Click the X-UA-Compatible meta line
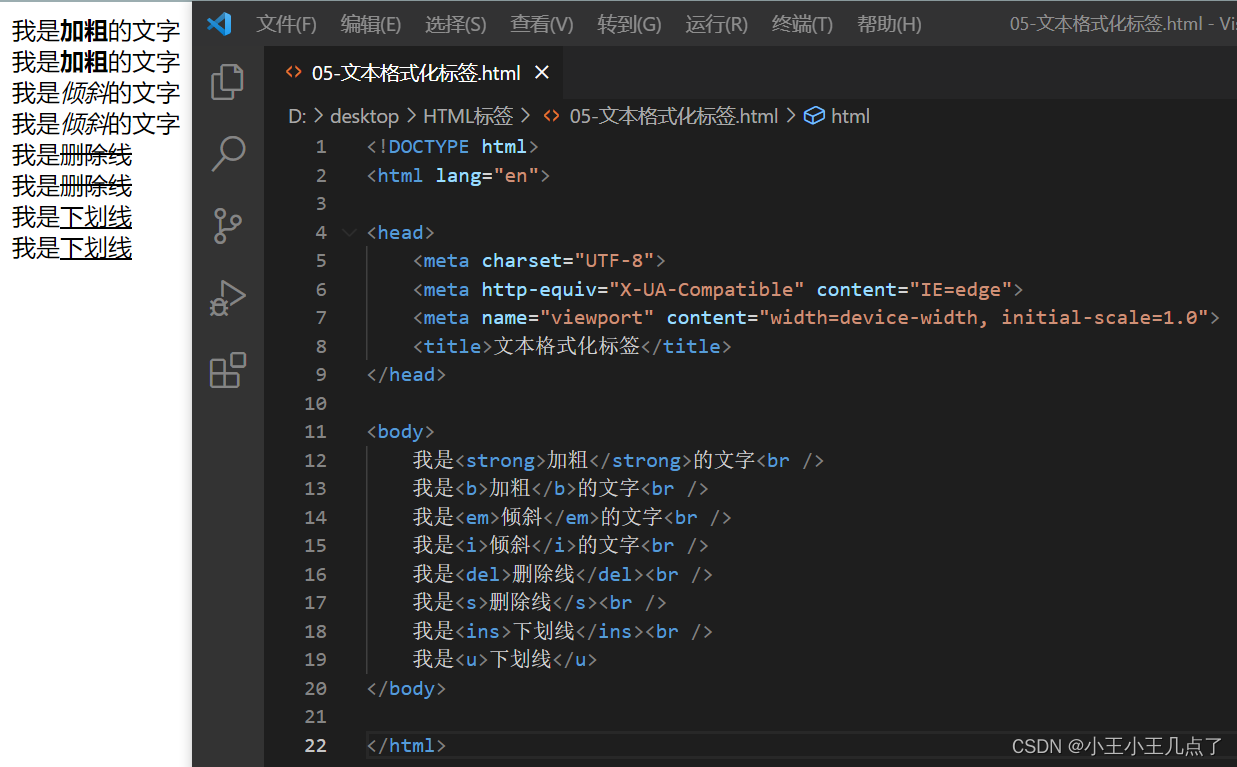Image resolution: width=1237 pixels, height=767 pixels. [718, 290]
